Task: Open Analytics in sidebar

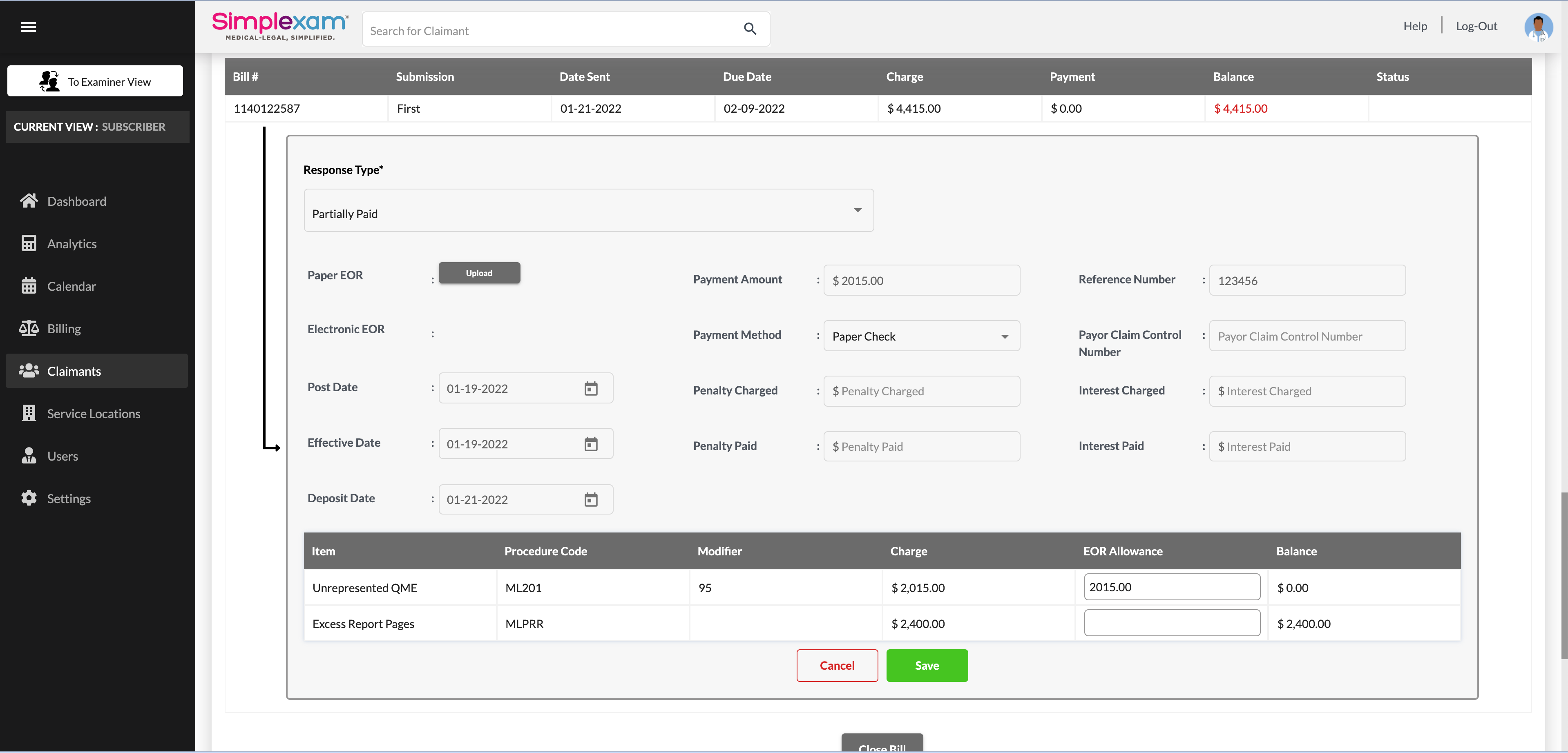Action: click(72, 244)
